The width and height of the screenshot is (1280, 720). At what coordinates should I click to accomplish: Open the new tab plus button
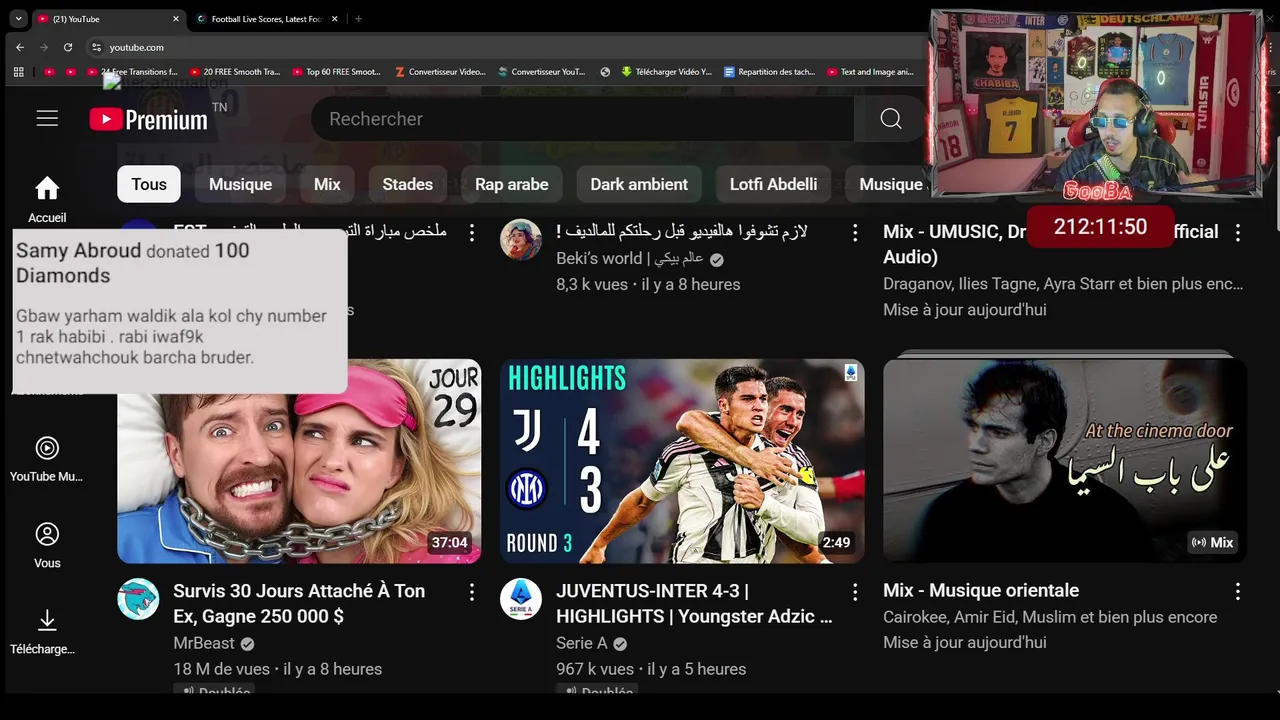click(x=358, y=19)
